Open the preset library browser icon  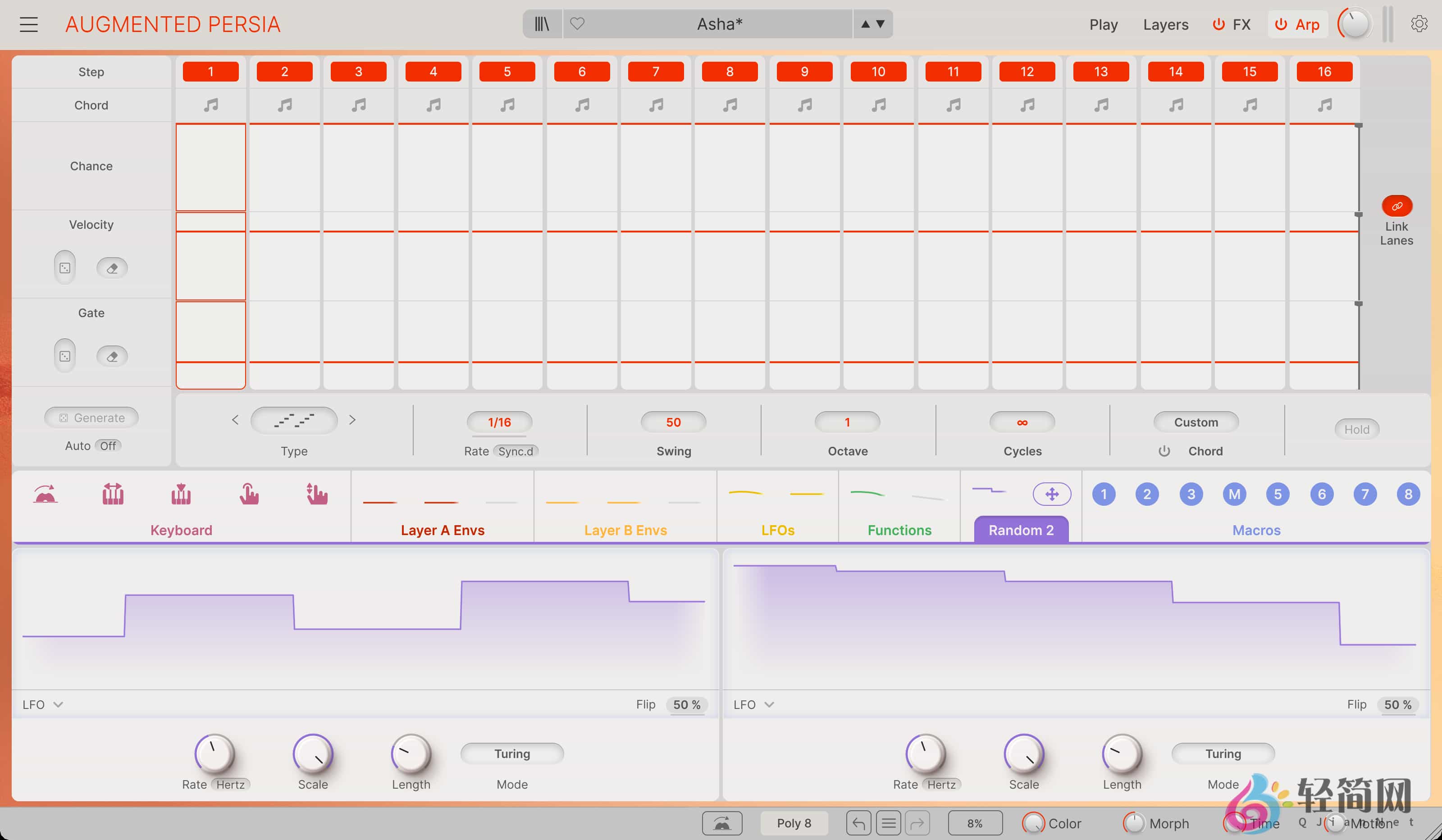point(541,24)
